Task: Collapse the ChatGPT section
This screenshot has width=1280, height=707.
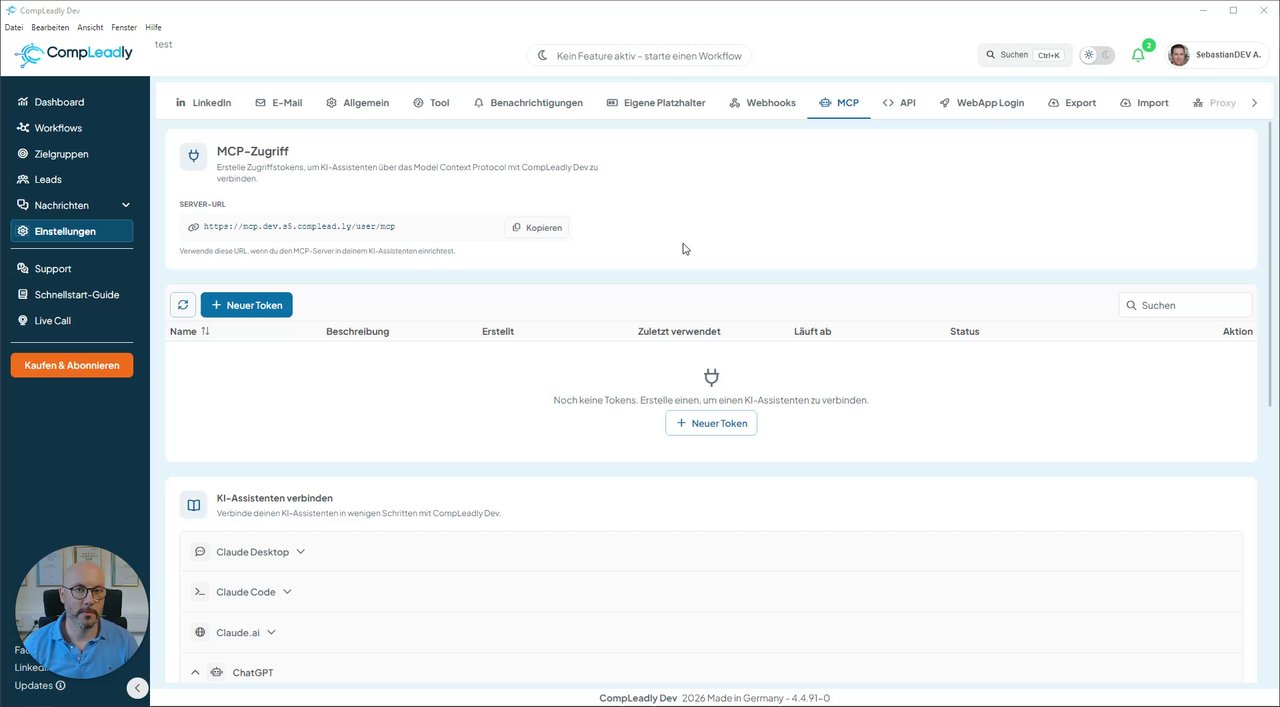Action: 711,672
